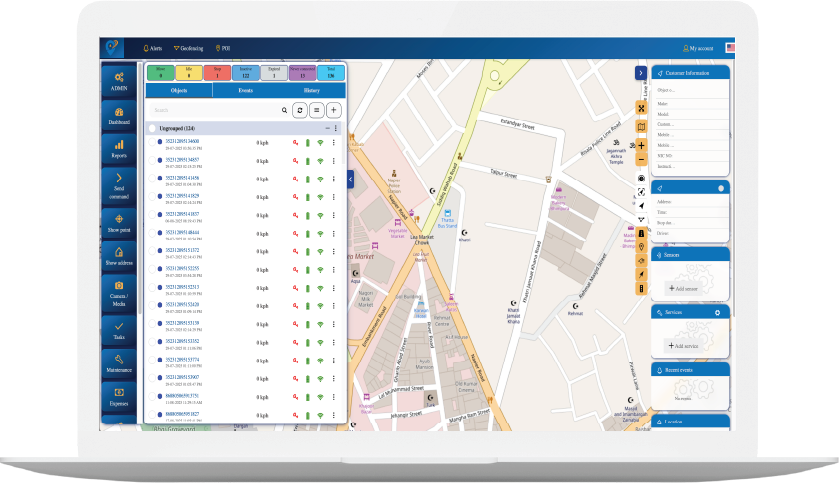Check the Ungrouped (124) group checkbox
Screen dimensions: 839x483
click(152, 129)
